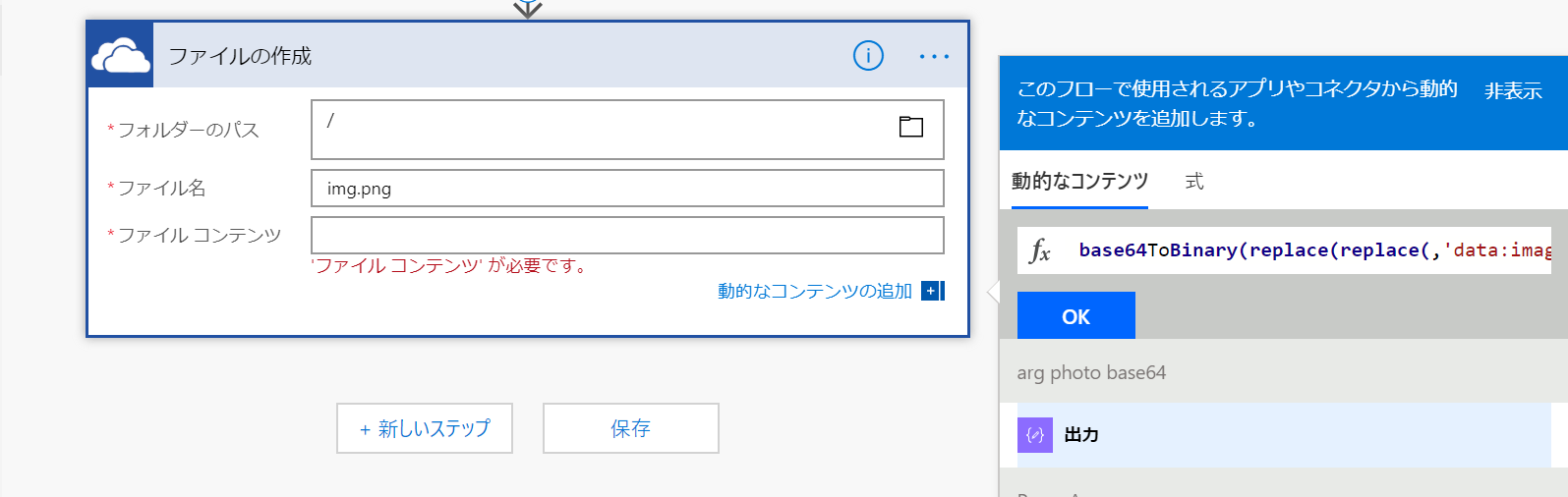Switch to the 式 tab
1568x497 pixels.
click(1194, 181)
